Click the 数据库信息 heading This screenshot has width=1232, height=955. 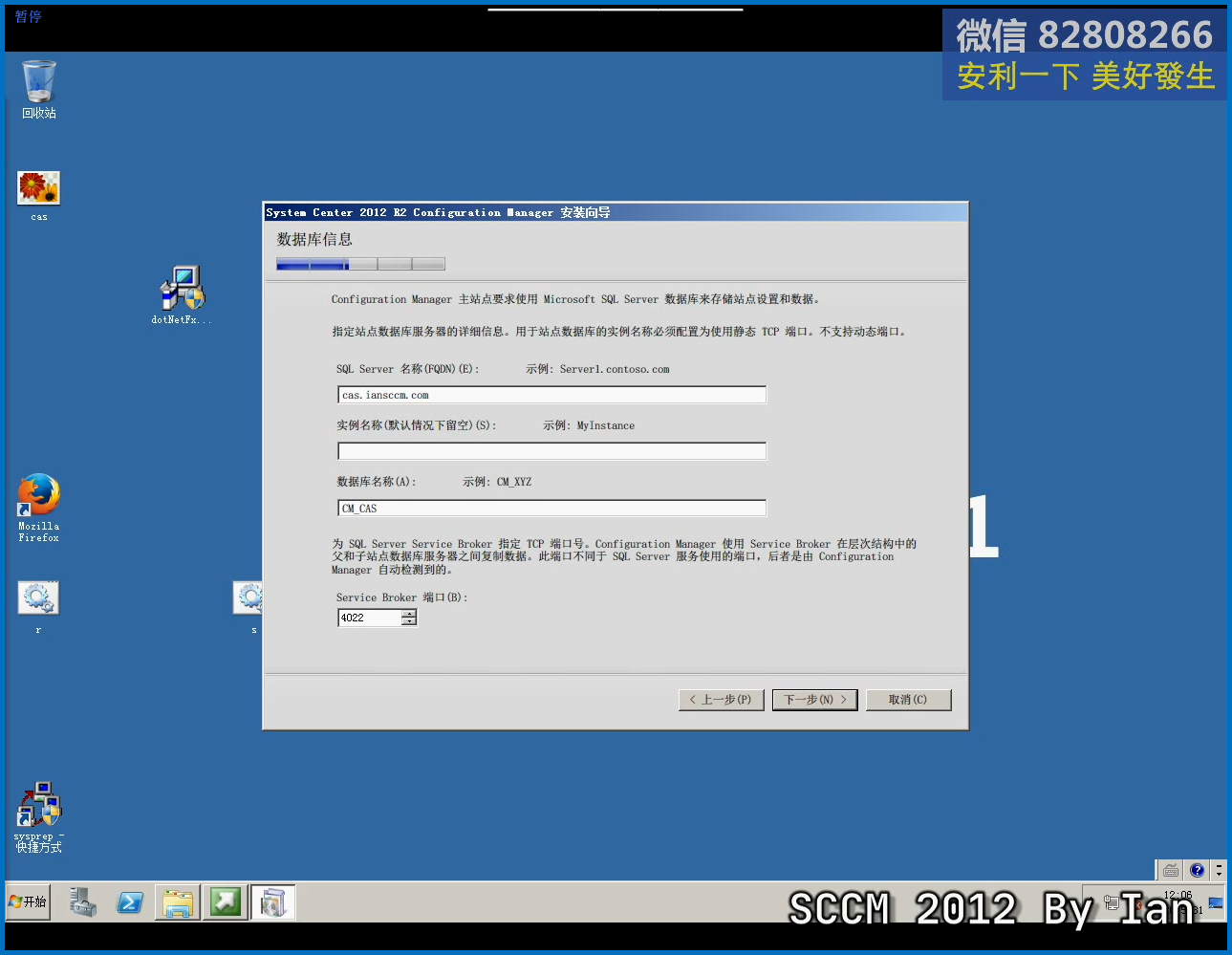pos(314,239)
